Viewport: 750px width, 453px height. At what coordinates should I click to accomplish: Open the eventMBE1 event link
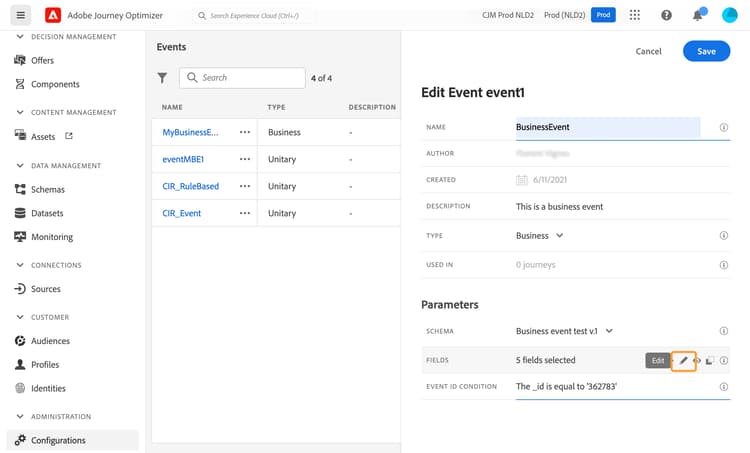tap(183, 159)
